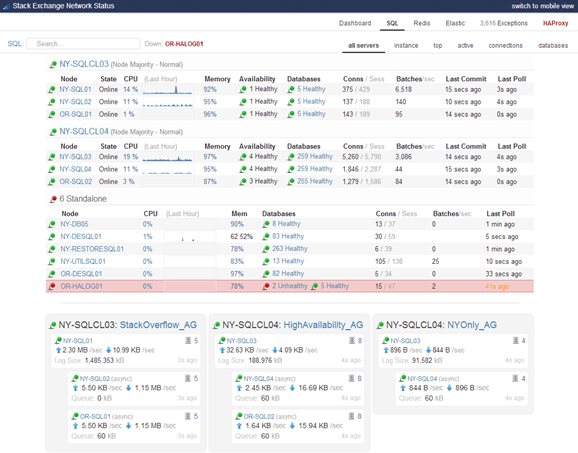
Task: Open the HighAvailability_AG availability group link
Action: coord(323,325)
